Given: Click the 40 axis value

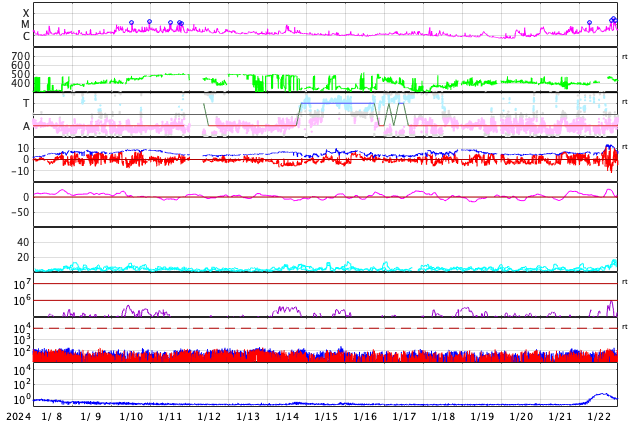Looking at the screenshot, I should tap(23, 242).
